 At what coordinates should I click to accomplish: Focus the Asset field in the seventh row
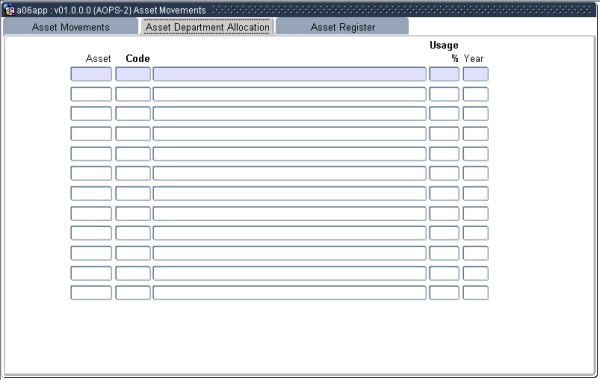[x=91, y=193]
